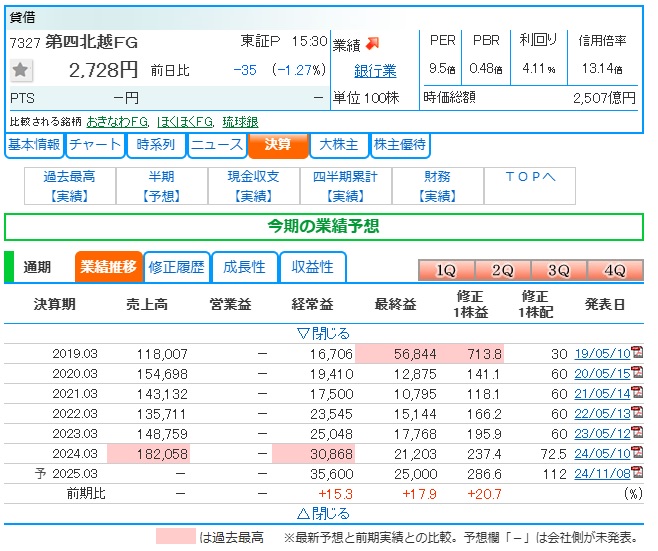Open the 株主優待 tab
Viewport: 658px width, 551px height.
[400, 145]
